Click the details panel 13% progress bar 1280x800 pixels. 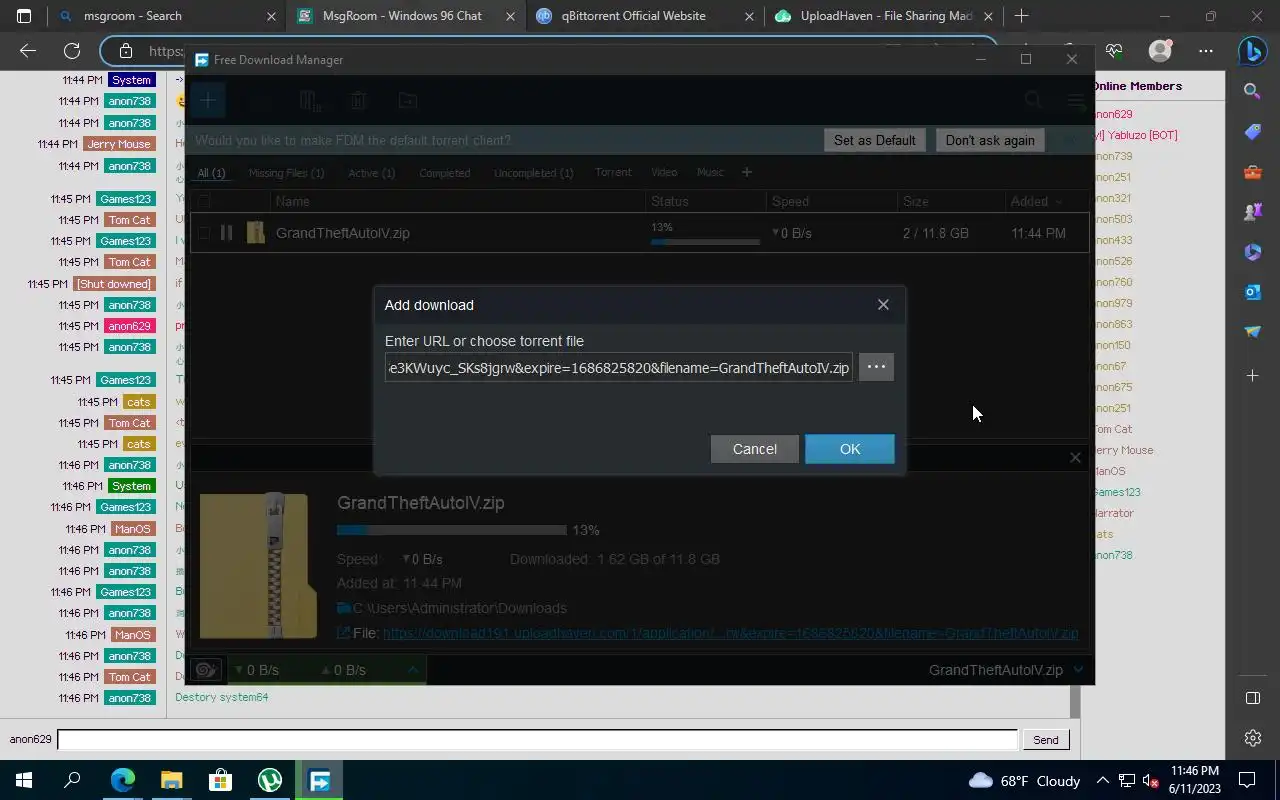click(451, 530)
